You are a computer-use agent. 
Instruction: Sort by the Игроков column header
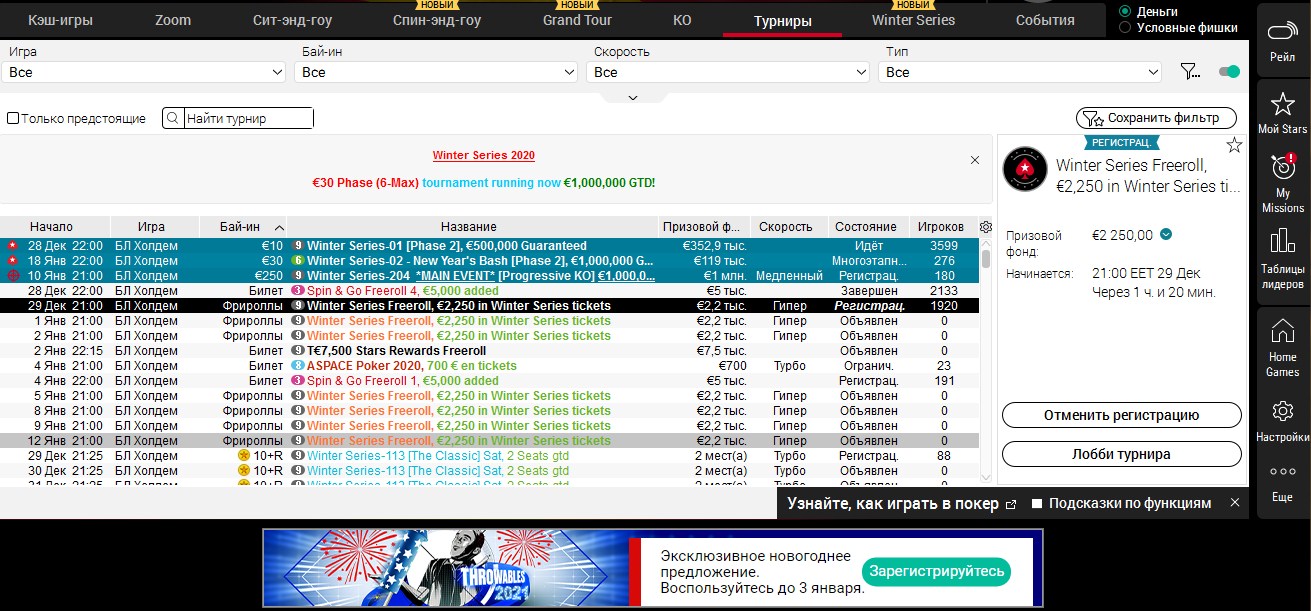coord(943,227)
